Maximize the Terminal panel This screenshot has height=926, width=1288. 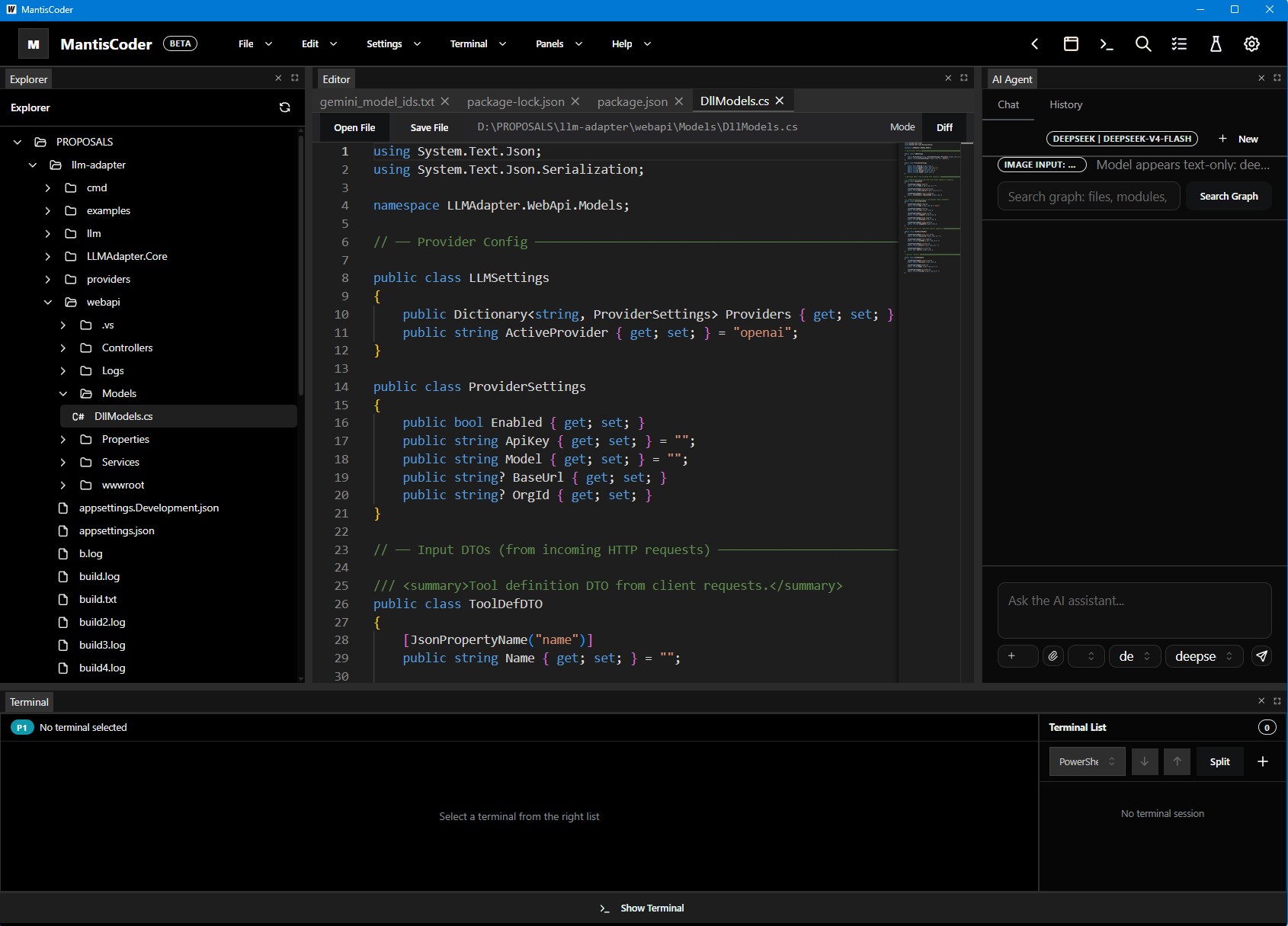click(1277, 700)
